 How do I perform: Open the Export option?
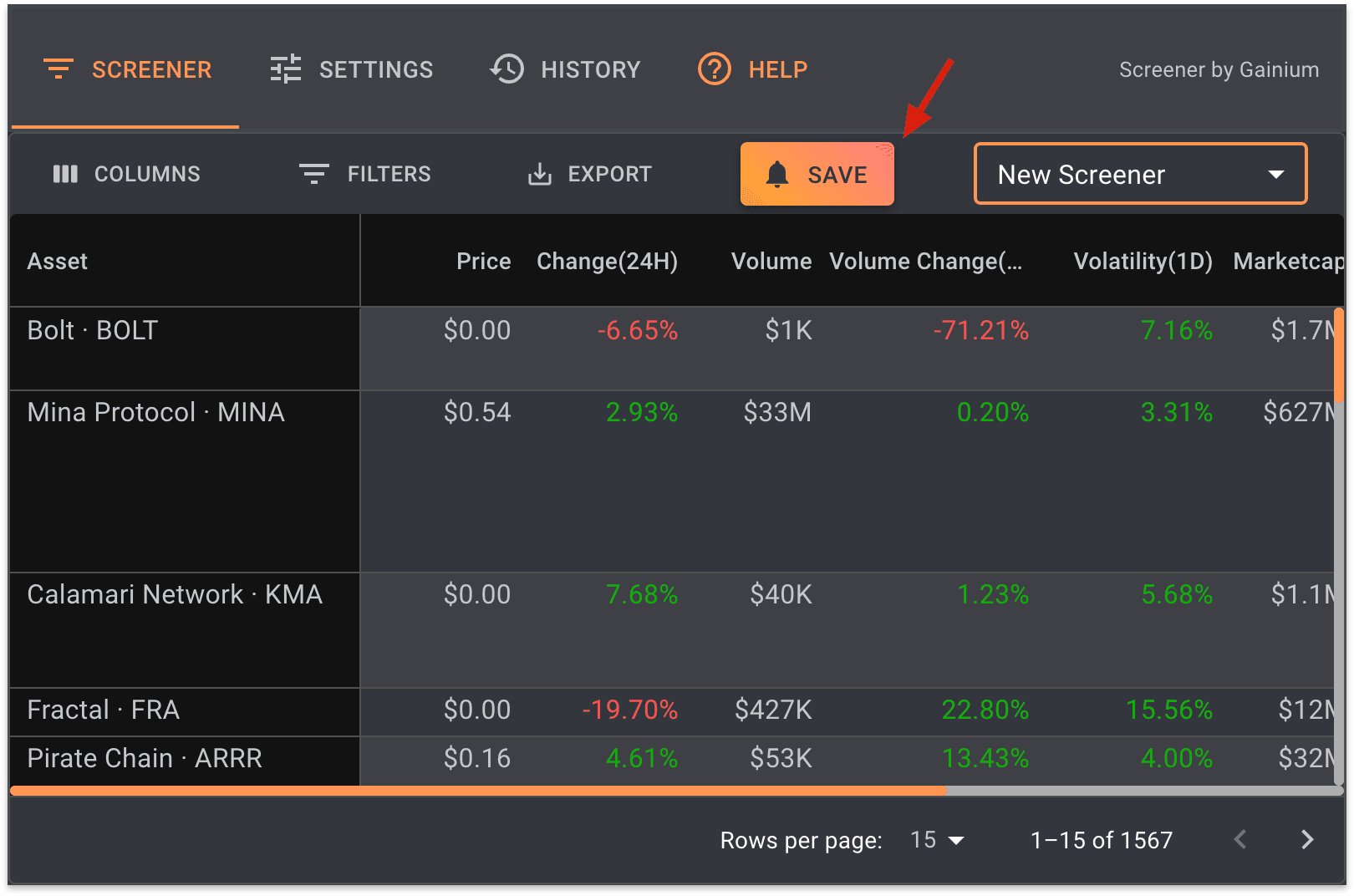click(x=590, y=174)
